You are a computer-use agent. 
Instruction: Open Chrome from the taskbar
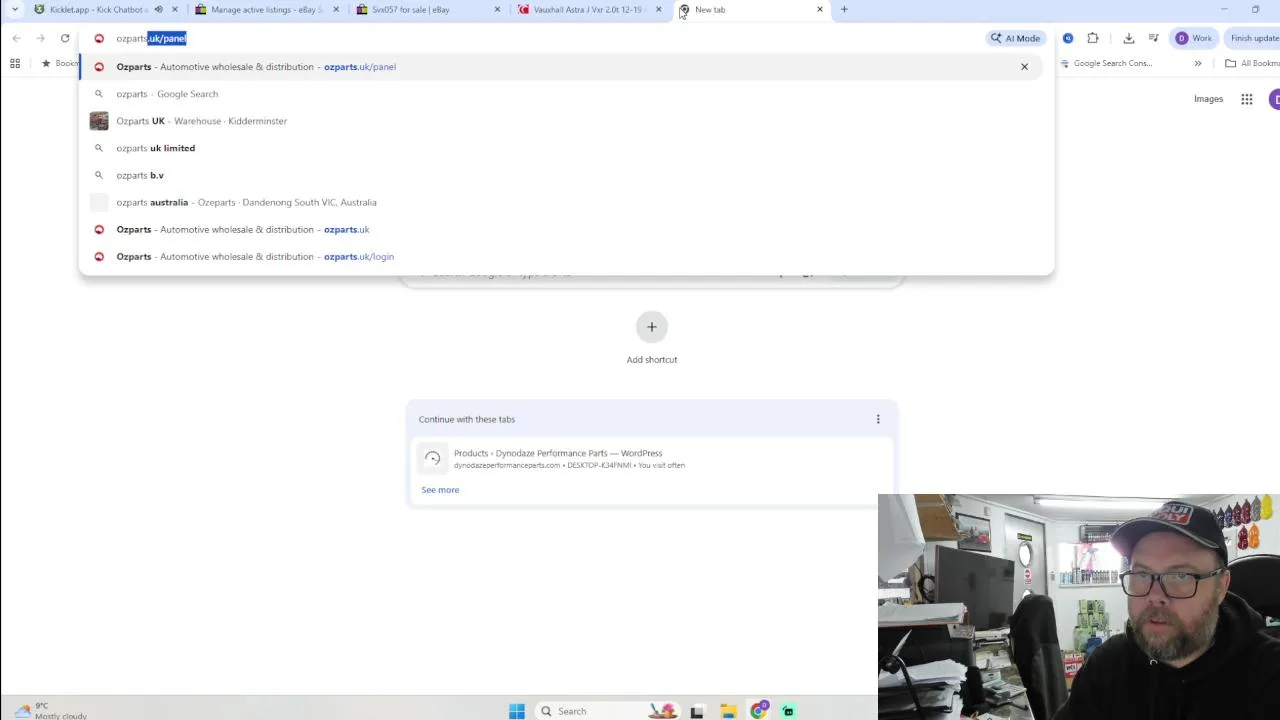(x=759, y=711)
